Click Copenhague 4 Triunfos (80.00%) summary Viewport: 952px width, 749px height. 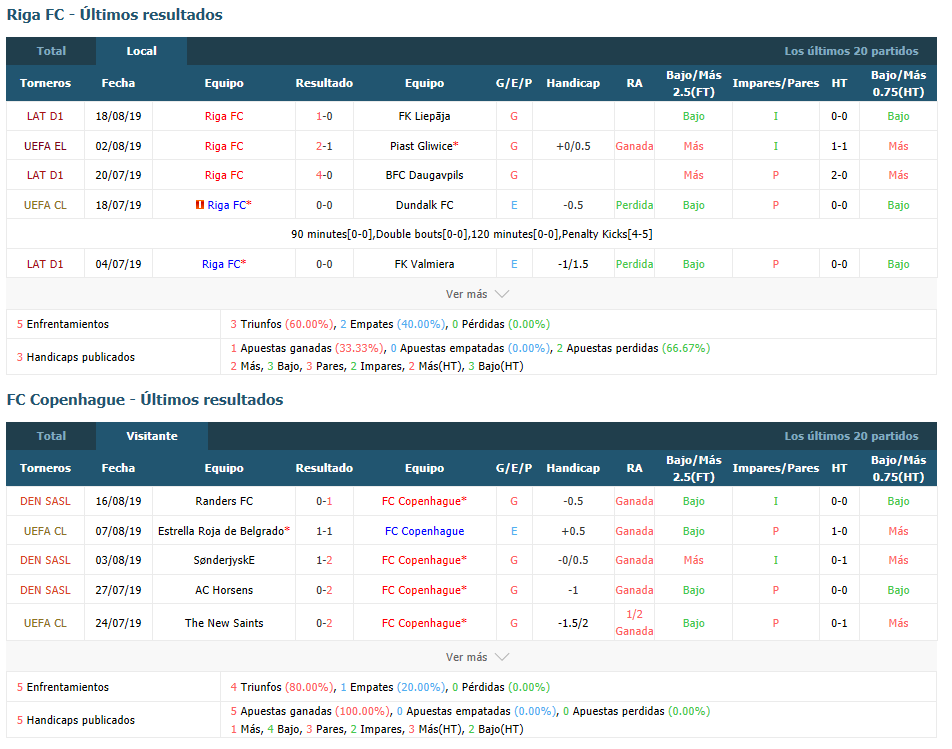pyautogui.click(x=282, y=687)
